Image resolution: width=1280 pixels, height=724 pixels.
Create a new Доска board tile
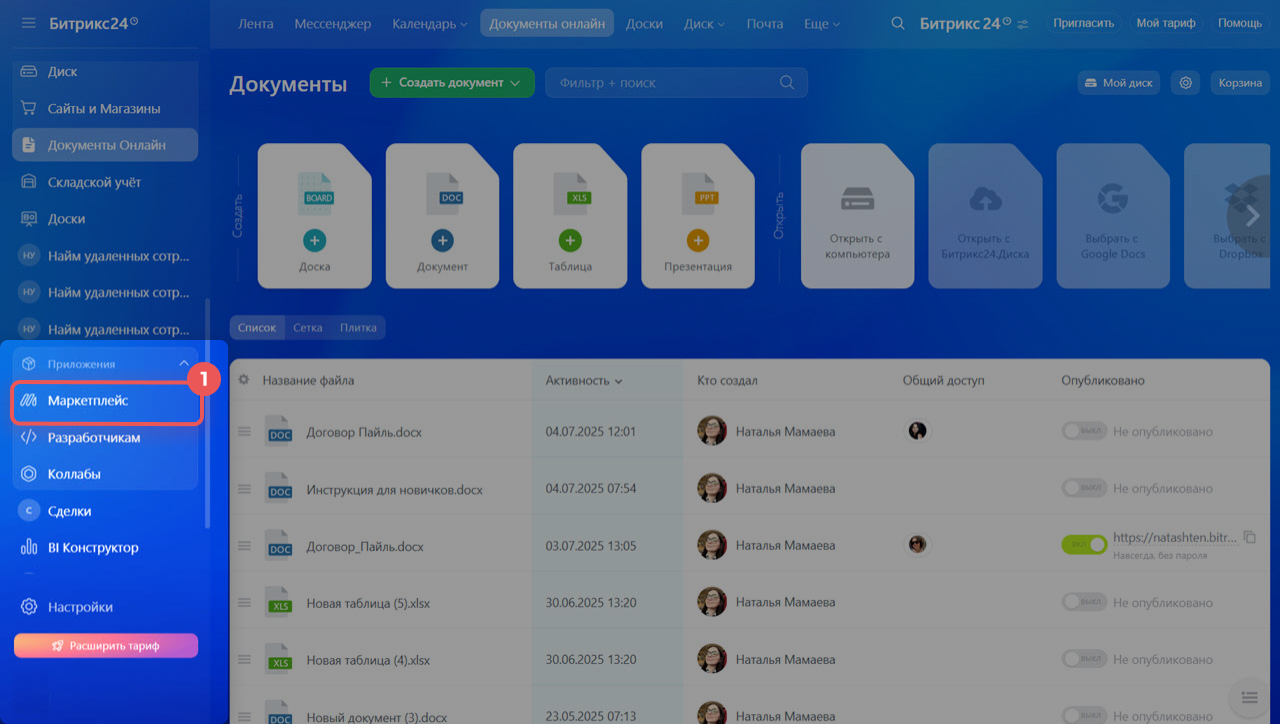pos(314,216)
